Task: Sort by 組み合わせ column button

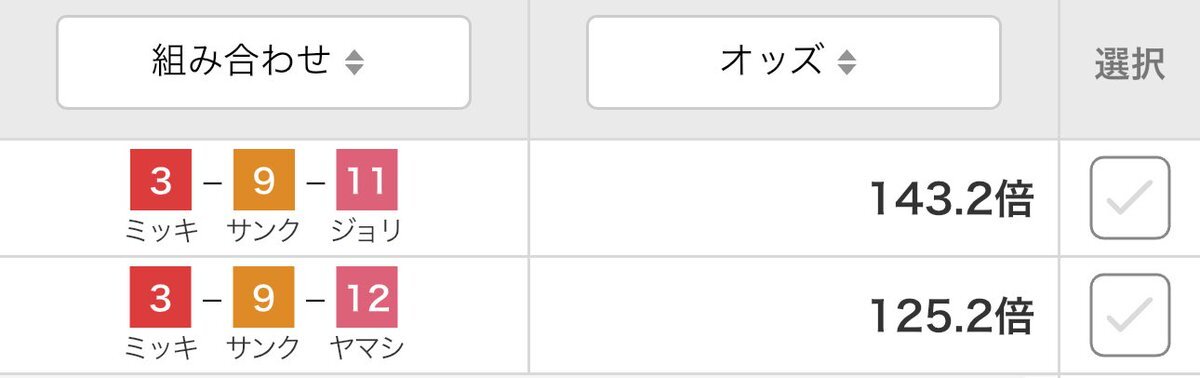Action: point(263,62)
